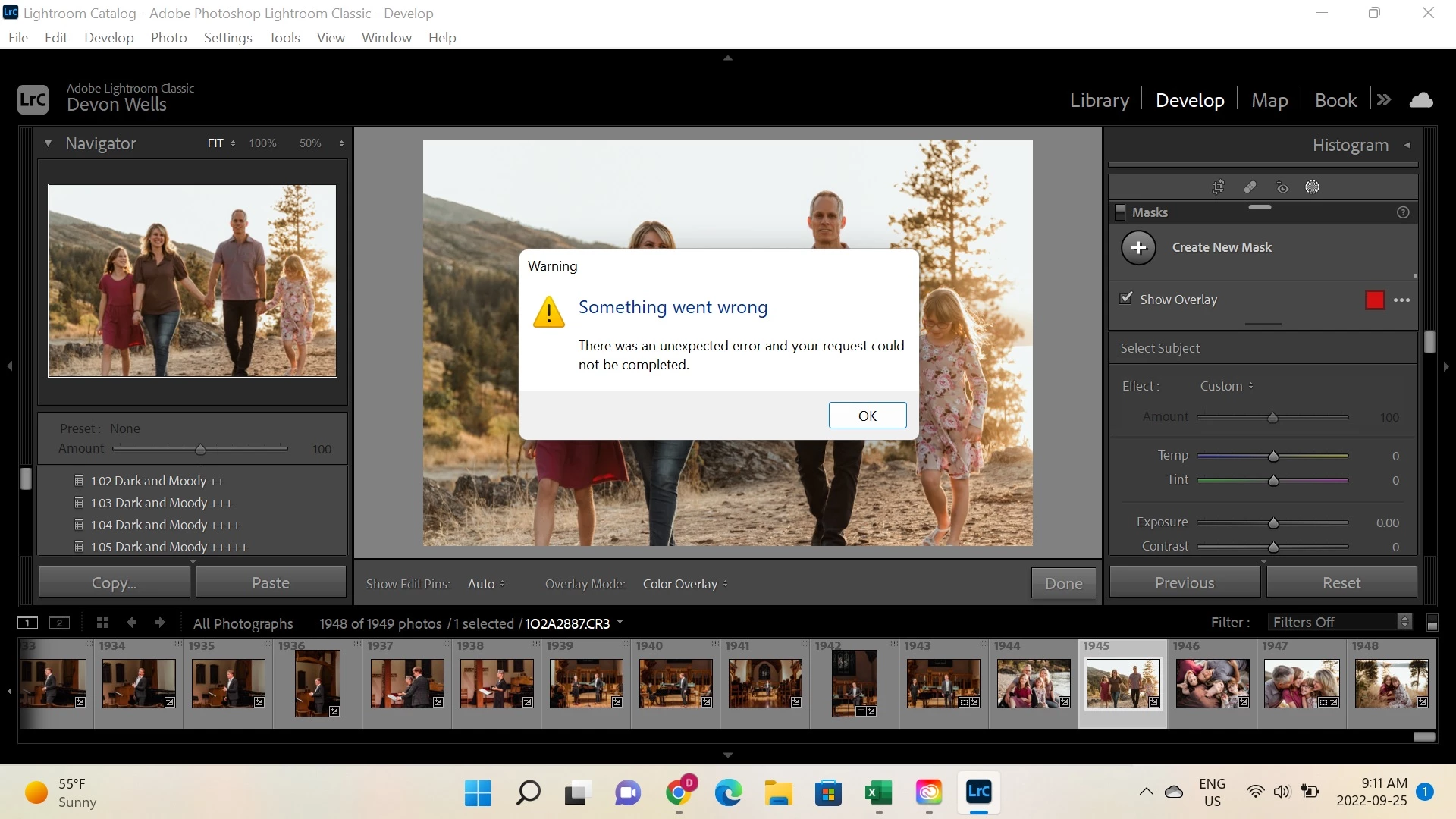1456x819 pixels.
Task: Select the Healing tool bandage icon
Action: 1250,187
